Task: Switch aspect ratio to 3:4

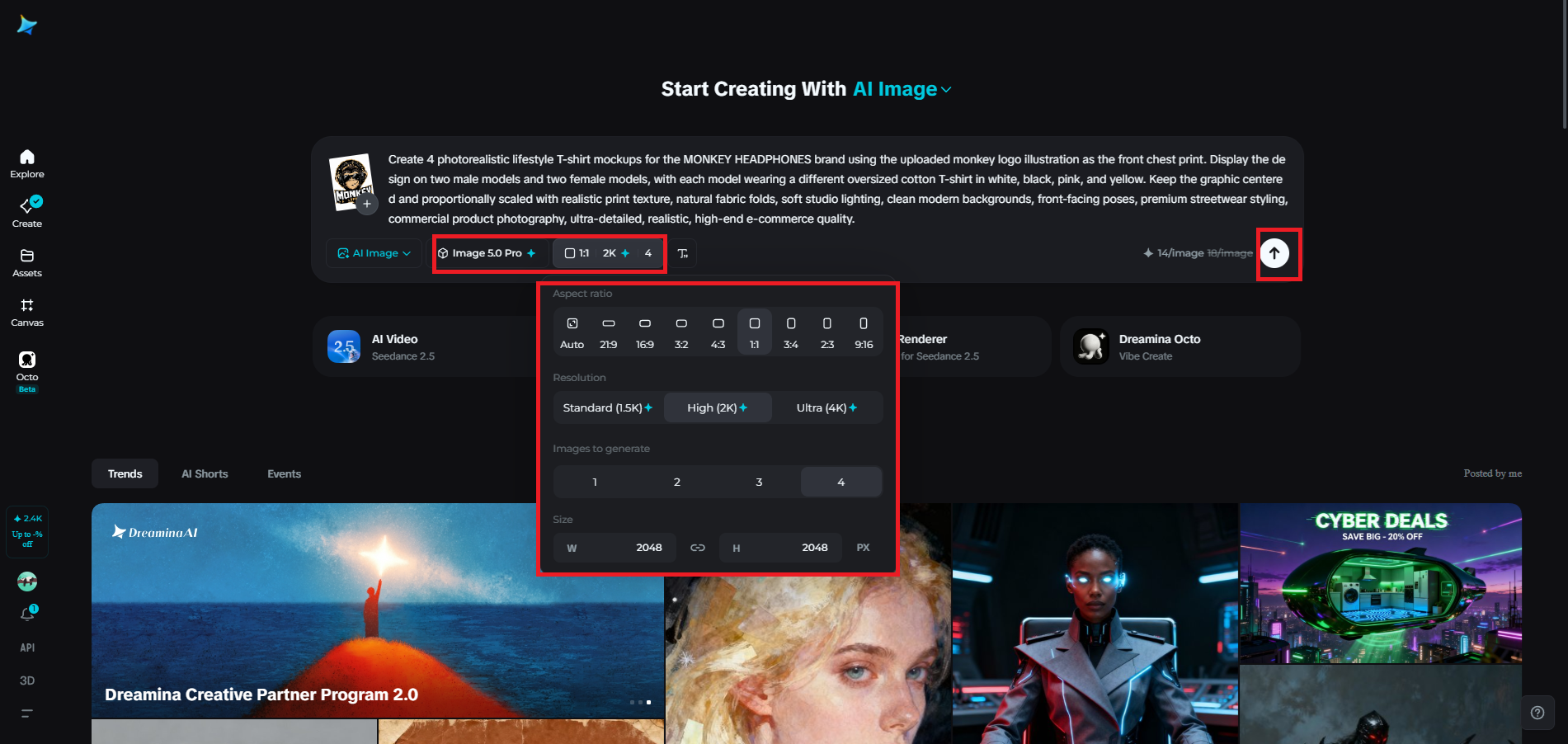Action: [x=791, y=332]
